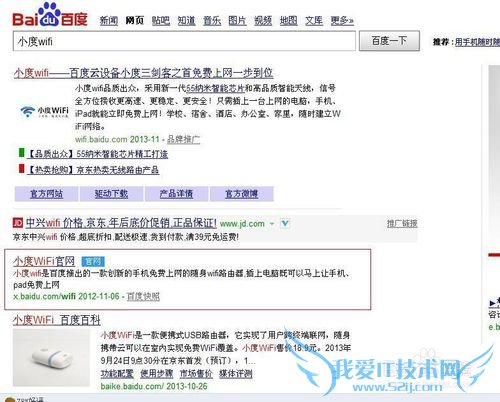Click the 百度一下 search button

(389, 41)
